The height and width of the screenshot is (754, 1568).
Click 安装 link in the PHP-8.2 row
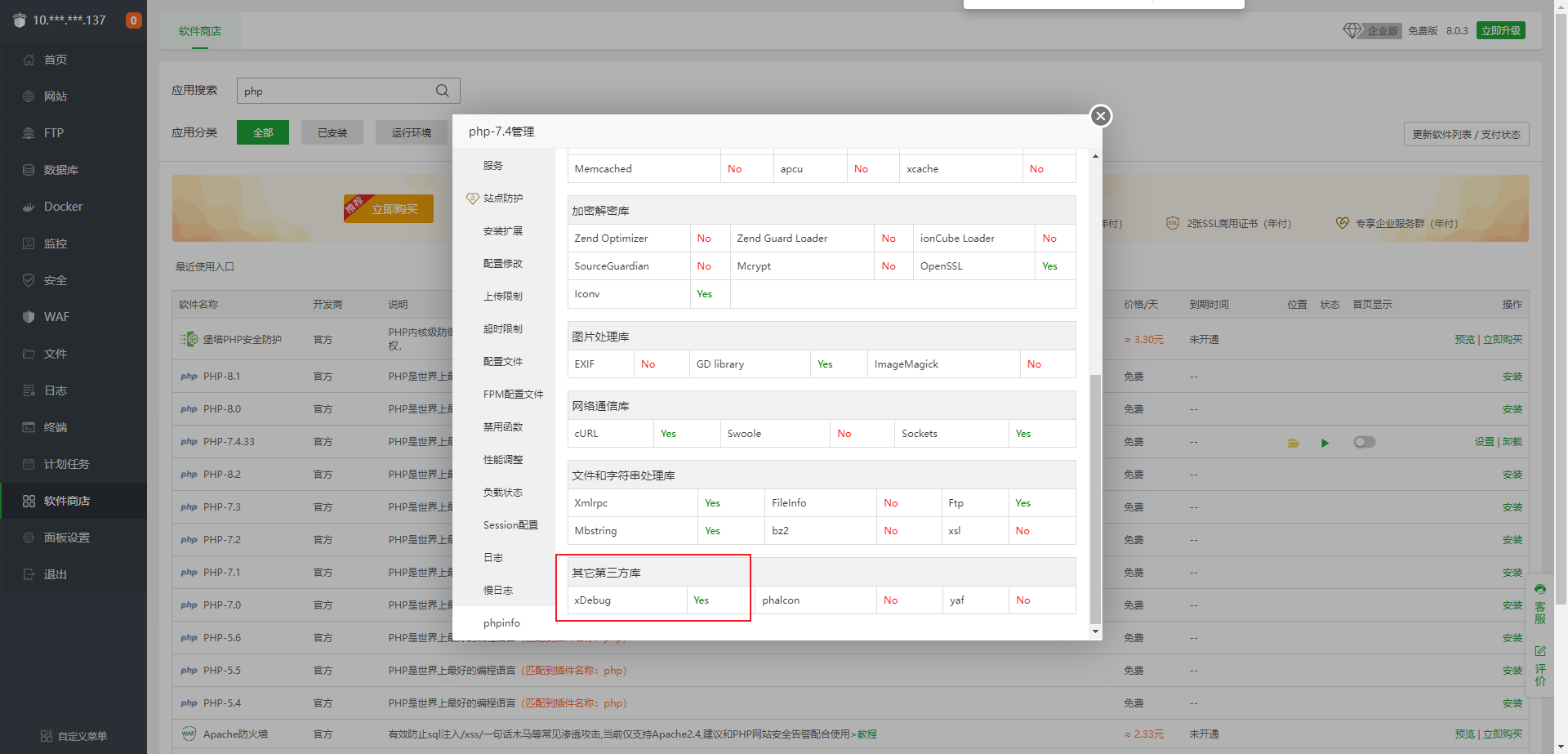1512,475
